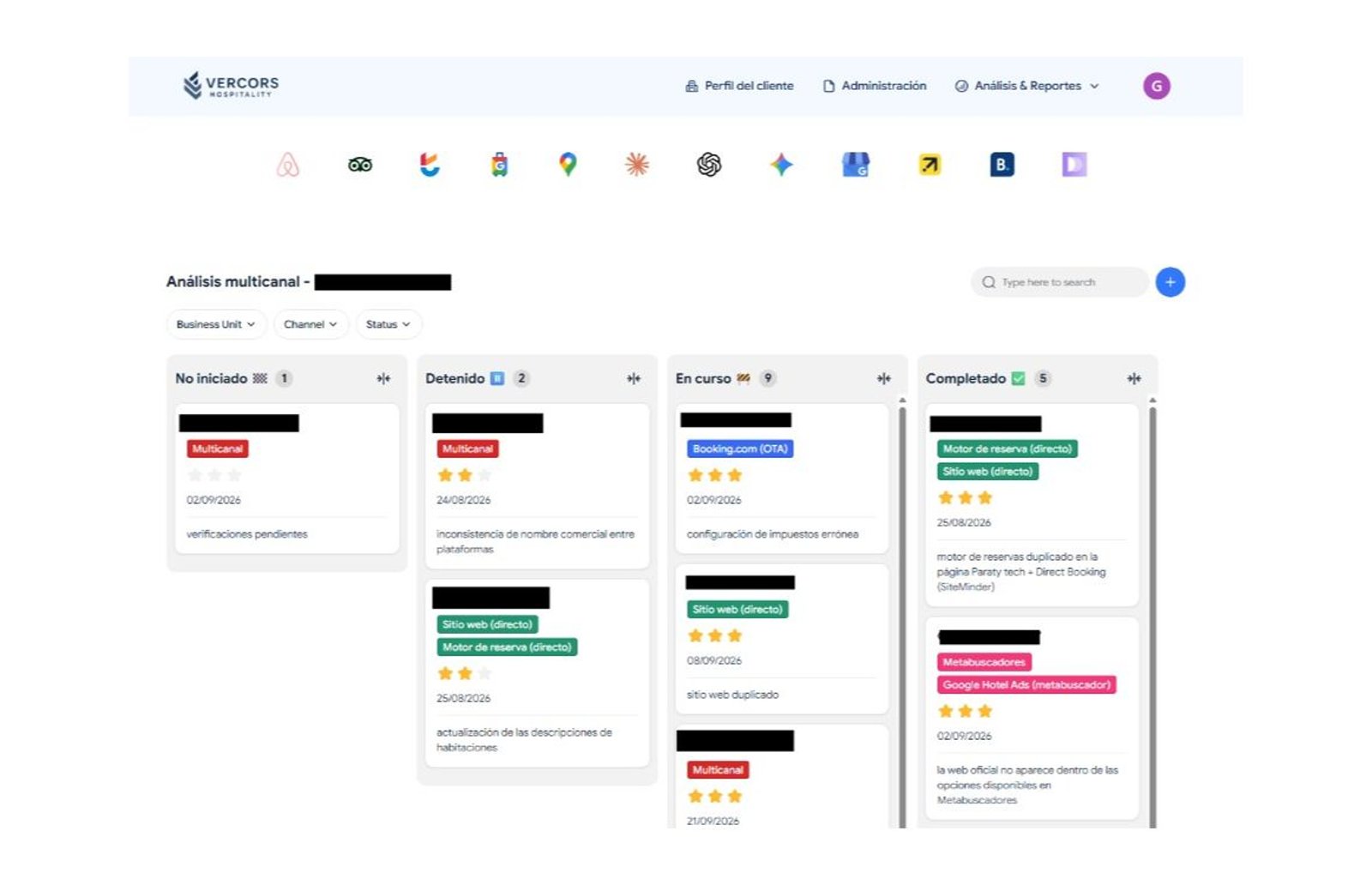Open the Análisis & Reportes menu
Image resolution: width=1372 pixels, height=885 pixels.
click(x=1027, y=86)
